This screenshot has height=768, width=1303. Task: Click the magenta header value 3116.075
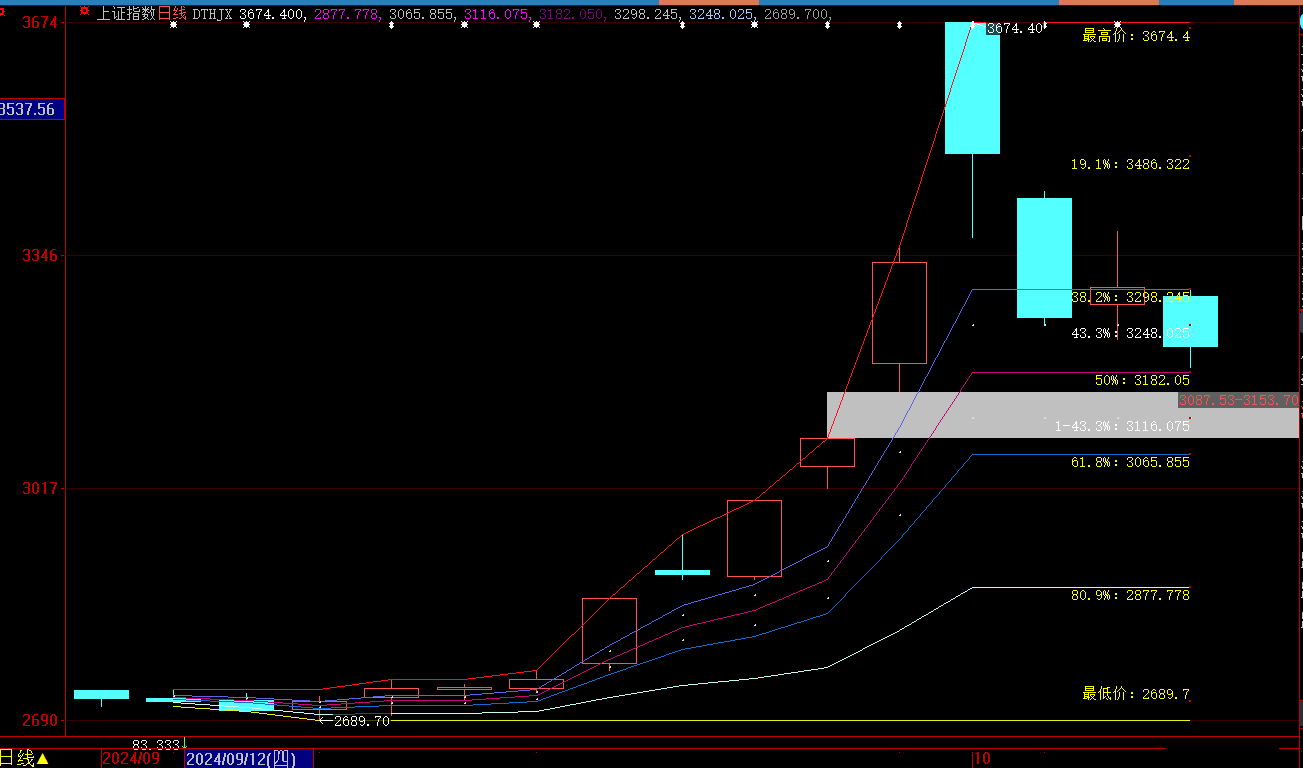[x=497, y=14]
